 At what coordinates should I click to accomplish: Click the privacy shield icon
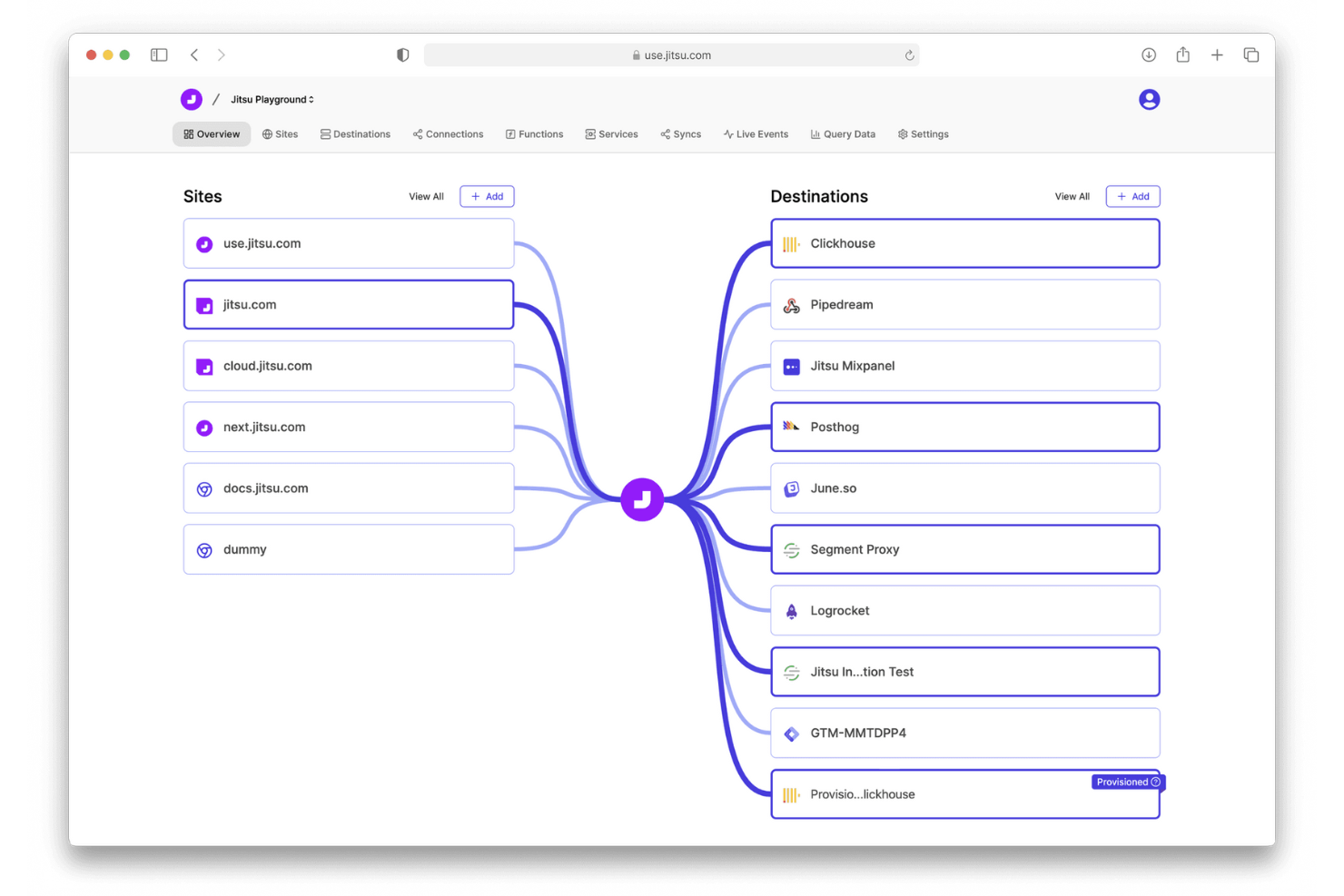tap(402, 55)
